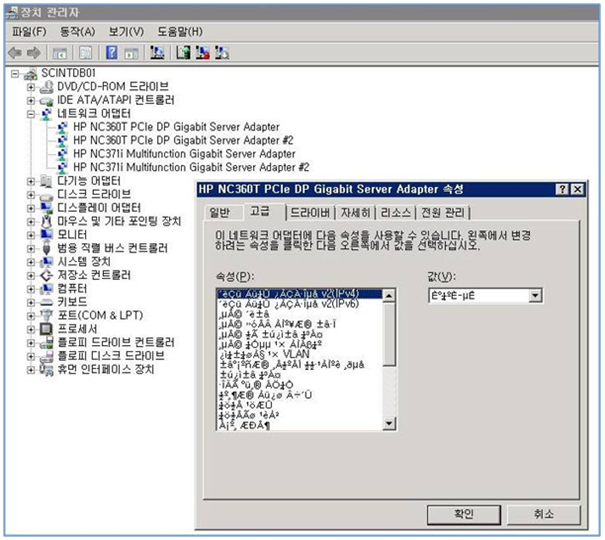
Task: Click the Forward arrow toolbar icon
Action: [34, 53]
